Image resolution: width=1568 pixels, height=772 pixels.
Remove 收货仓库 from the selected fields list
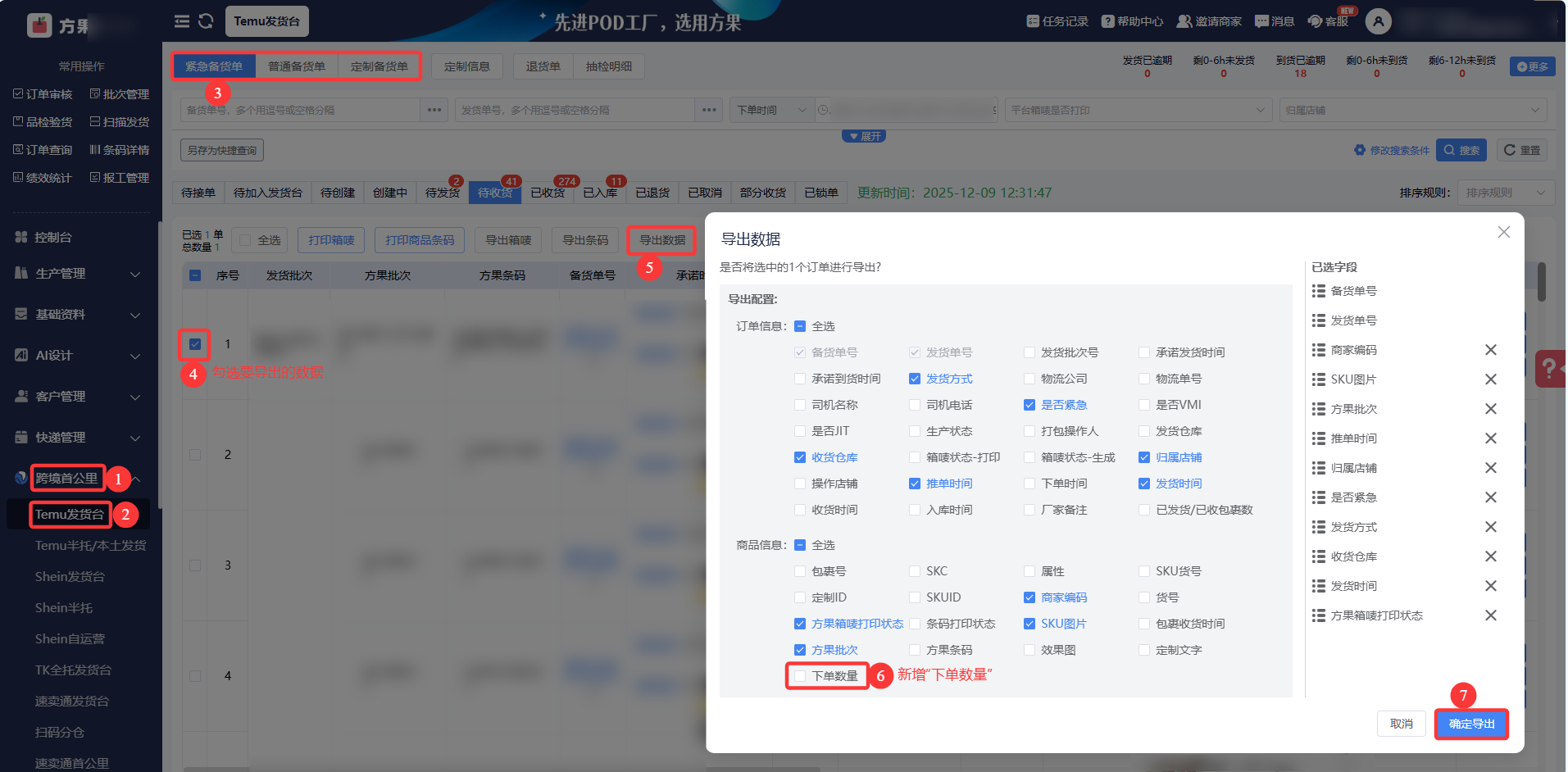(x=1491, y=556)
